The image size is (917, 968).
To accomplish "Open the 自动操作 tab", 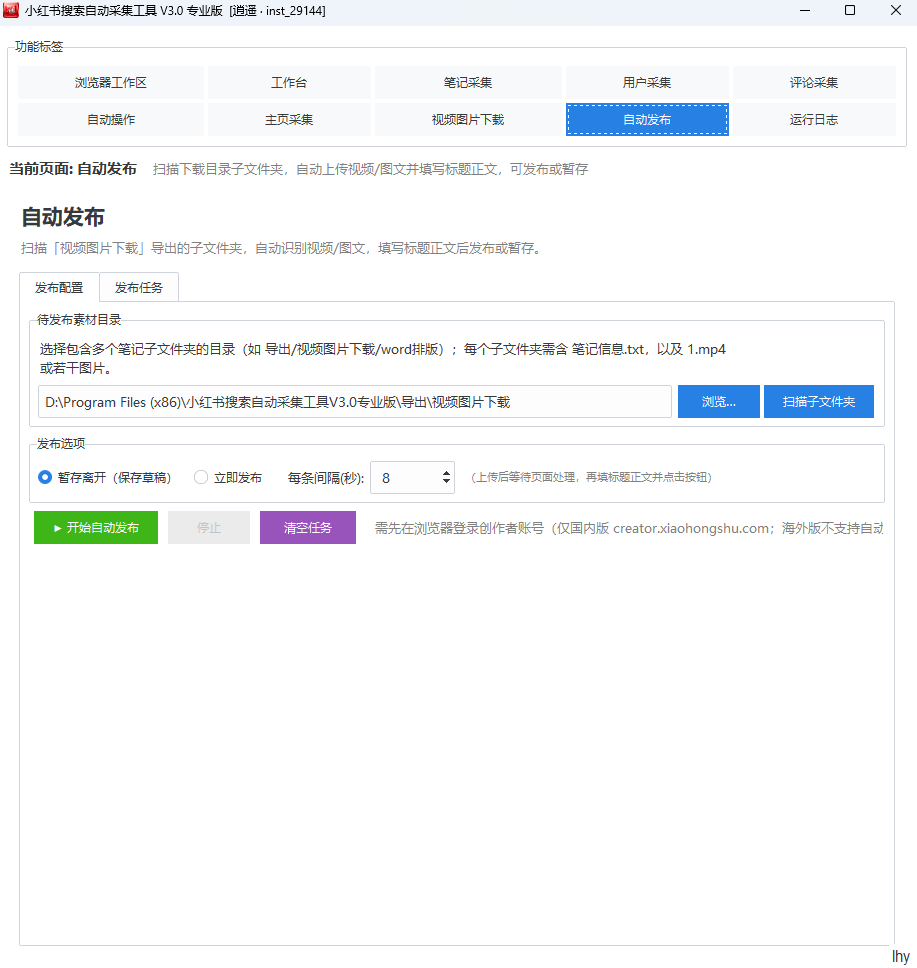I will (x=111, y=120).
